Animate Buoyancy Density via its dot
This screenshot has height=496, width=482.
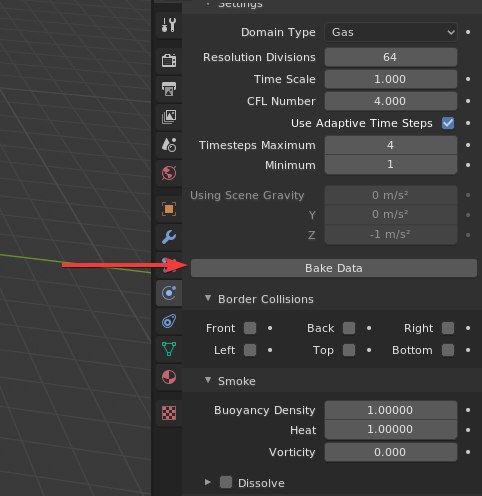tap(468, 410)
